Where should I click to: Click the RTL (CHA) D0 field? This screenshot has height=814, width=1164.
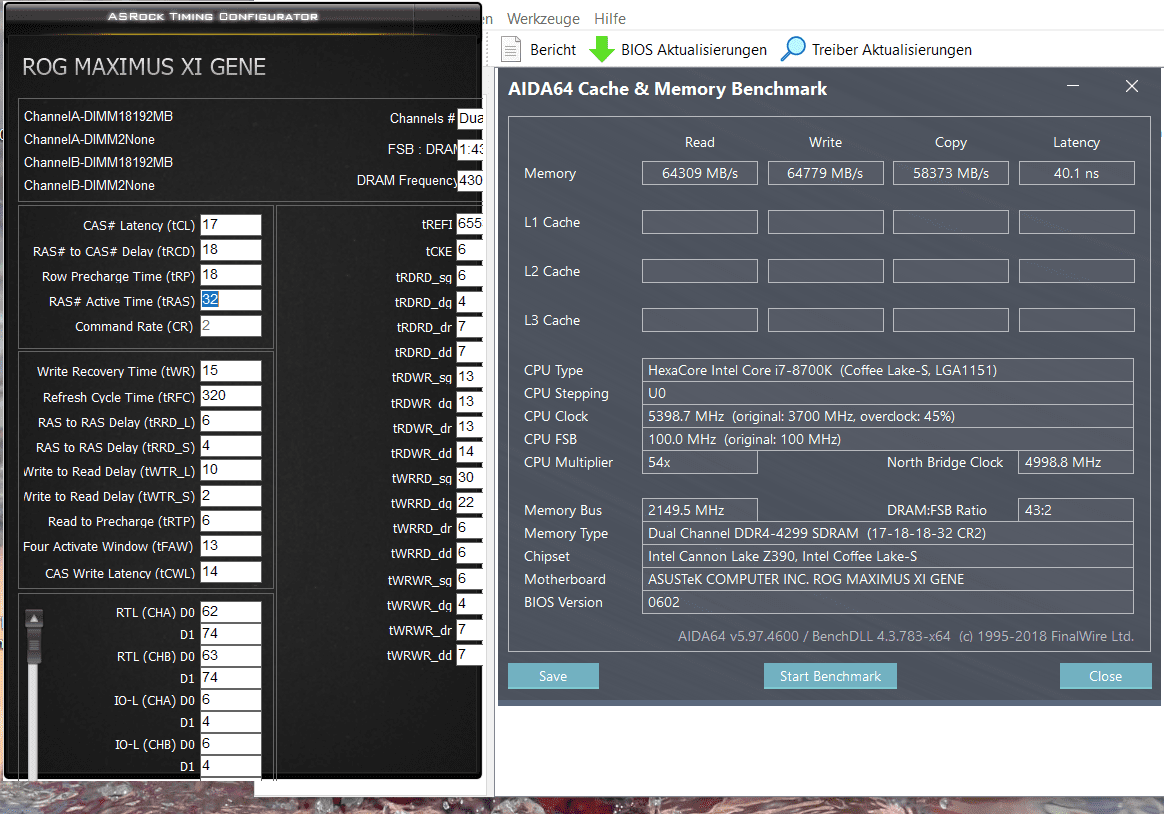pos(231,612)
